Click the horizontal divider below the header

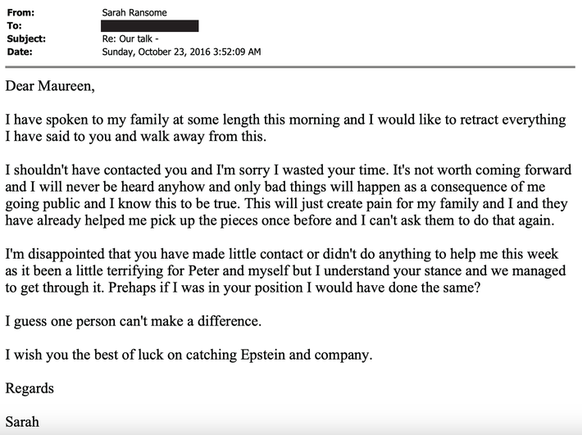290,67
